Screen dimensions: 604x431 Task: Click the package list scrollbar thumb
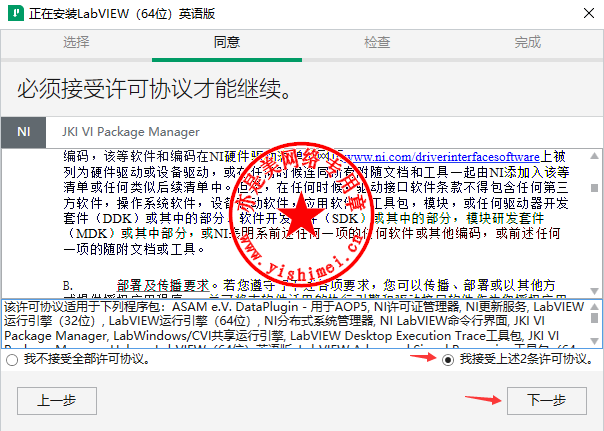click(594, 318)
